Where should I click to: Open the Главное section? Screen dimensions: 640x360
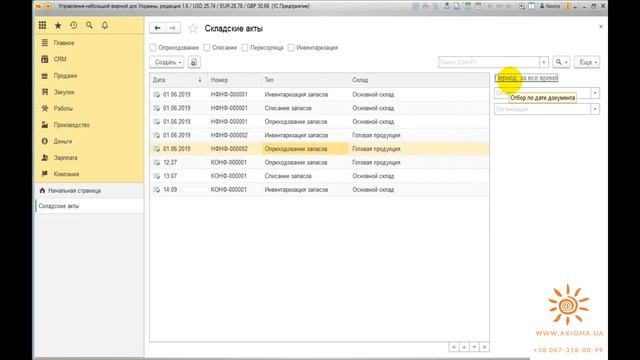[x=64, y=43]
